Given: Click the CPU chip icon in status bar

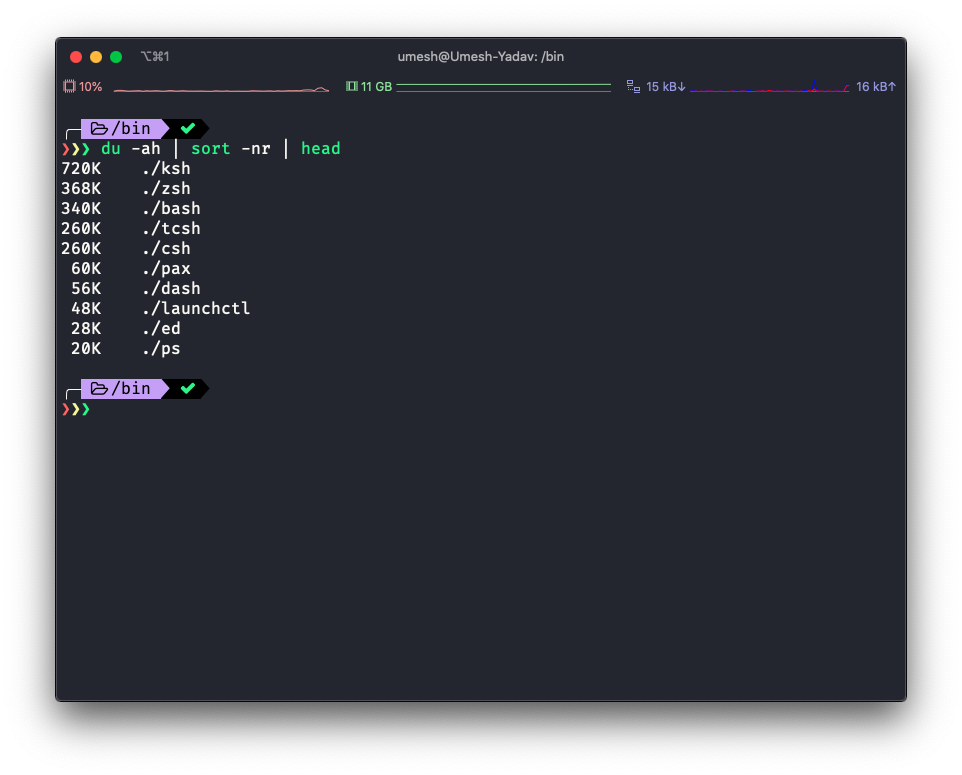Looking at the screenshot, I should coord(69,87).
